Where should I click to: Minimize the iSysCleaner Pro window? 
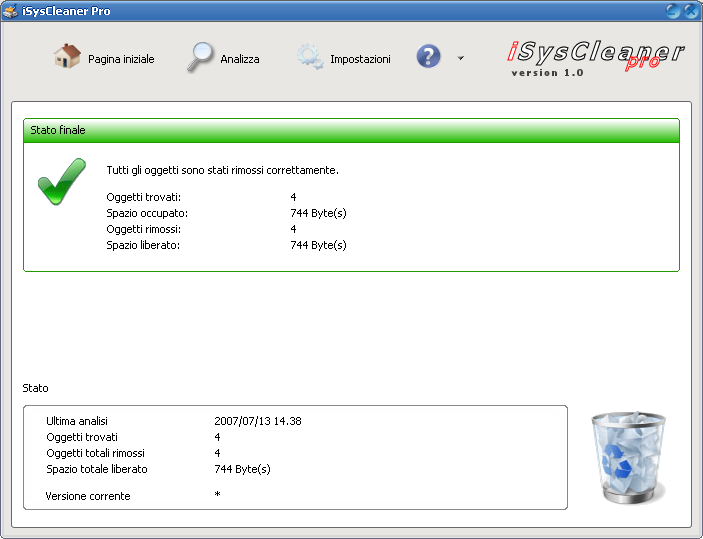point(673,11)
